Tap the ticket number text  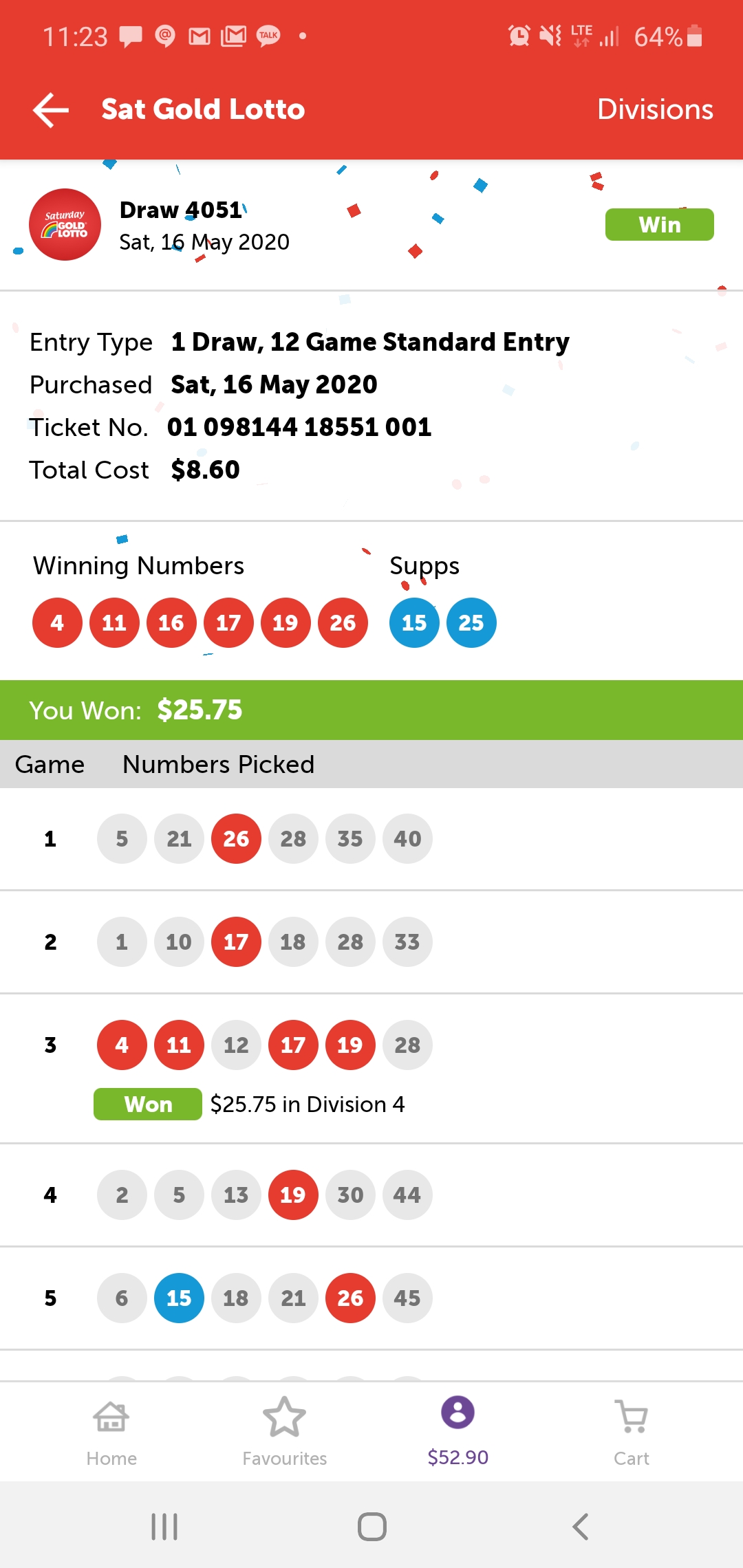pyautogui.click(x=299, y=427)
